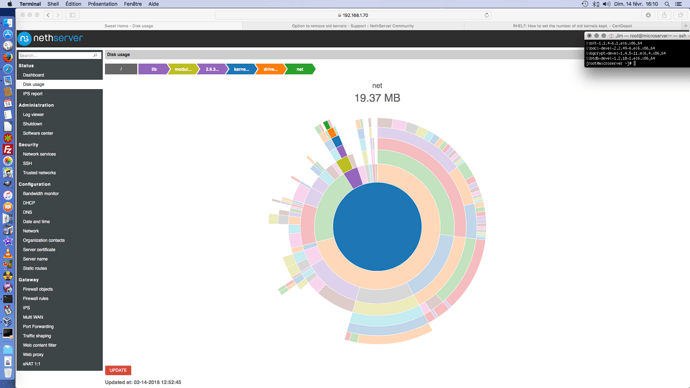Select the root '/' breadcrumb

121,69
